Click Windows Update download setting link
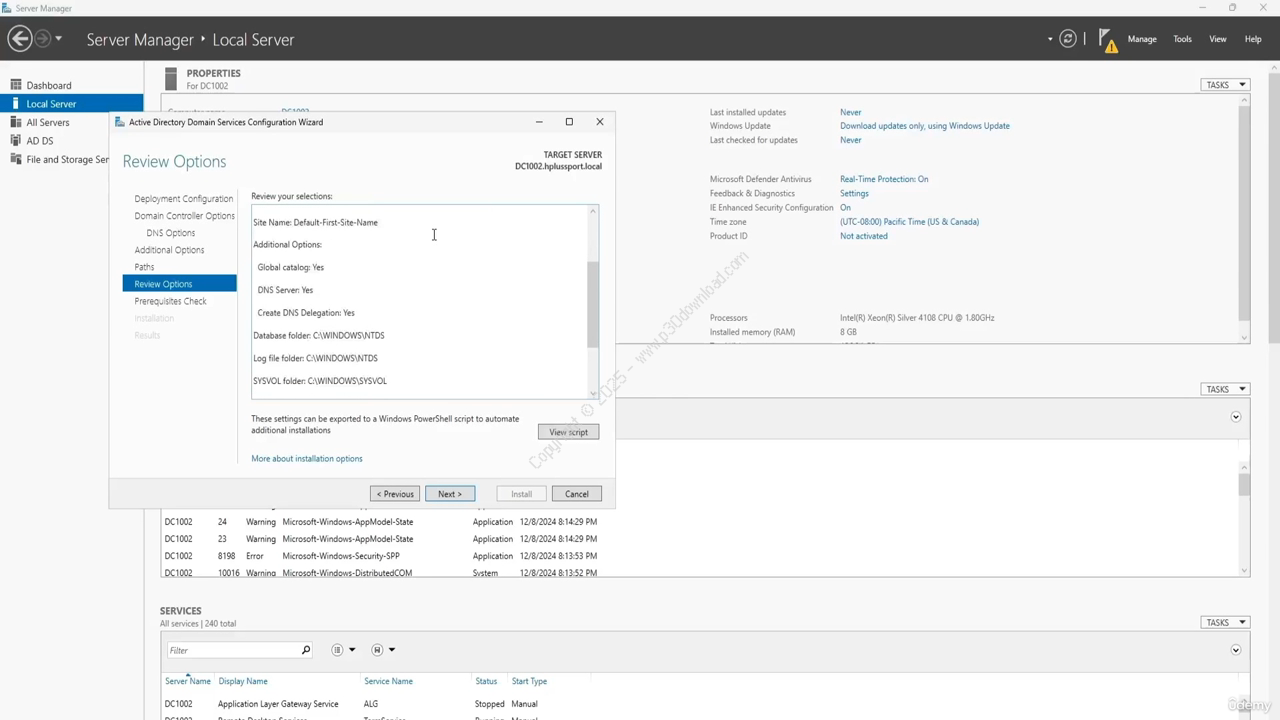The image size is (1280, 720). coord(925,126)
